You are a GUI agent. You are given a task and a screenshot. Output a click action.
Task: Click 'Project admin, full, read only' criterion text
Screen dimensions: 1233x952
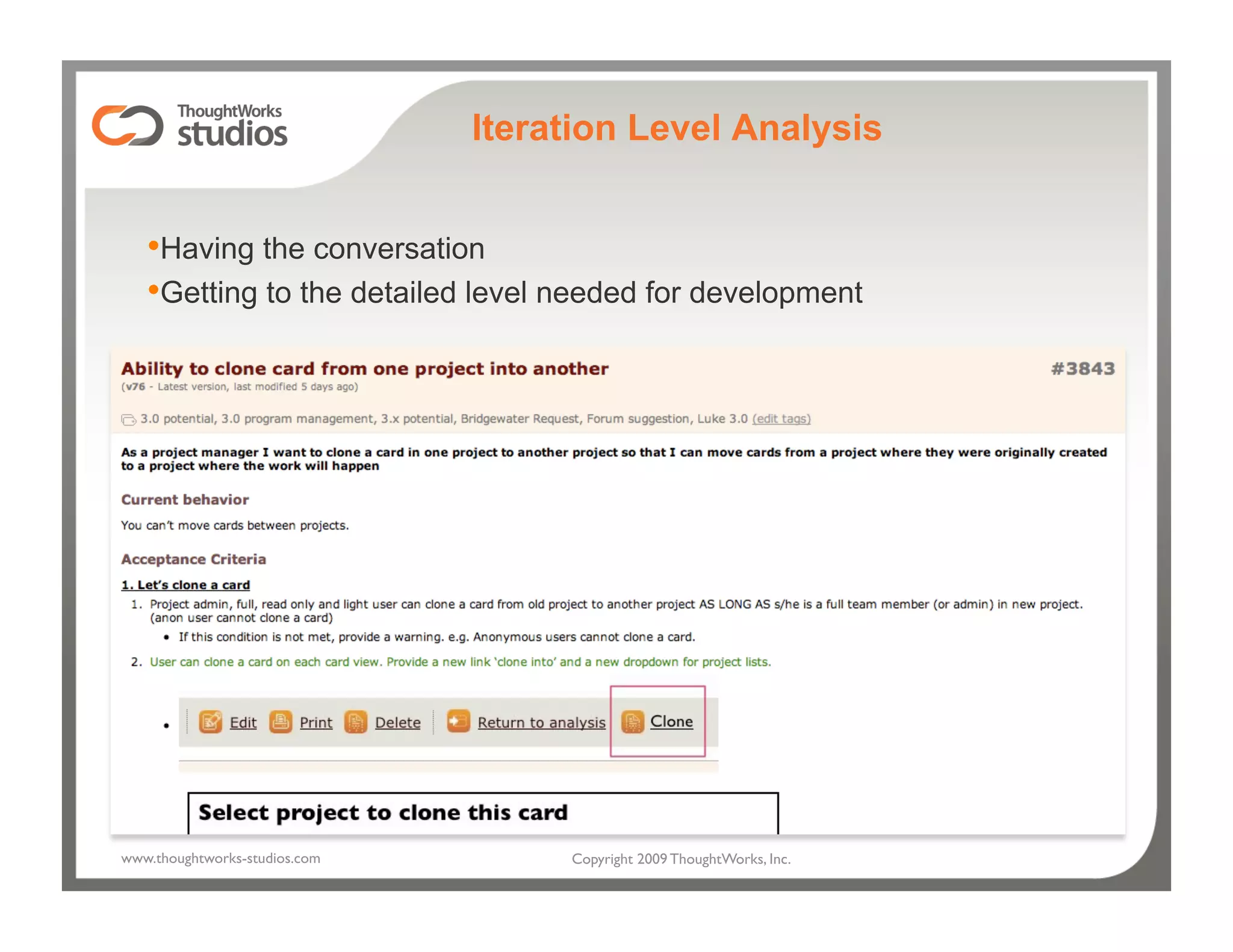[x=616, y=611]
